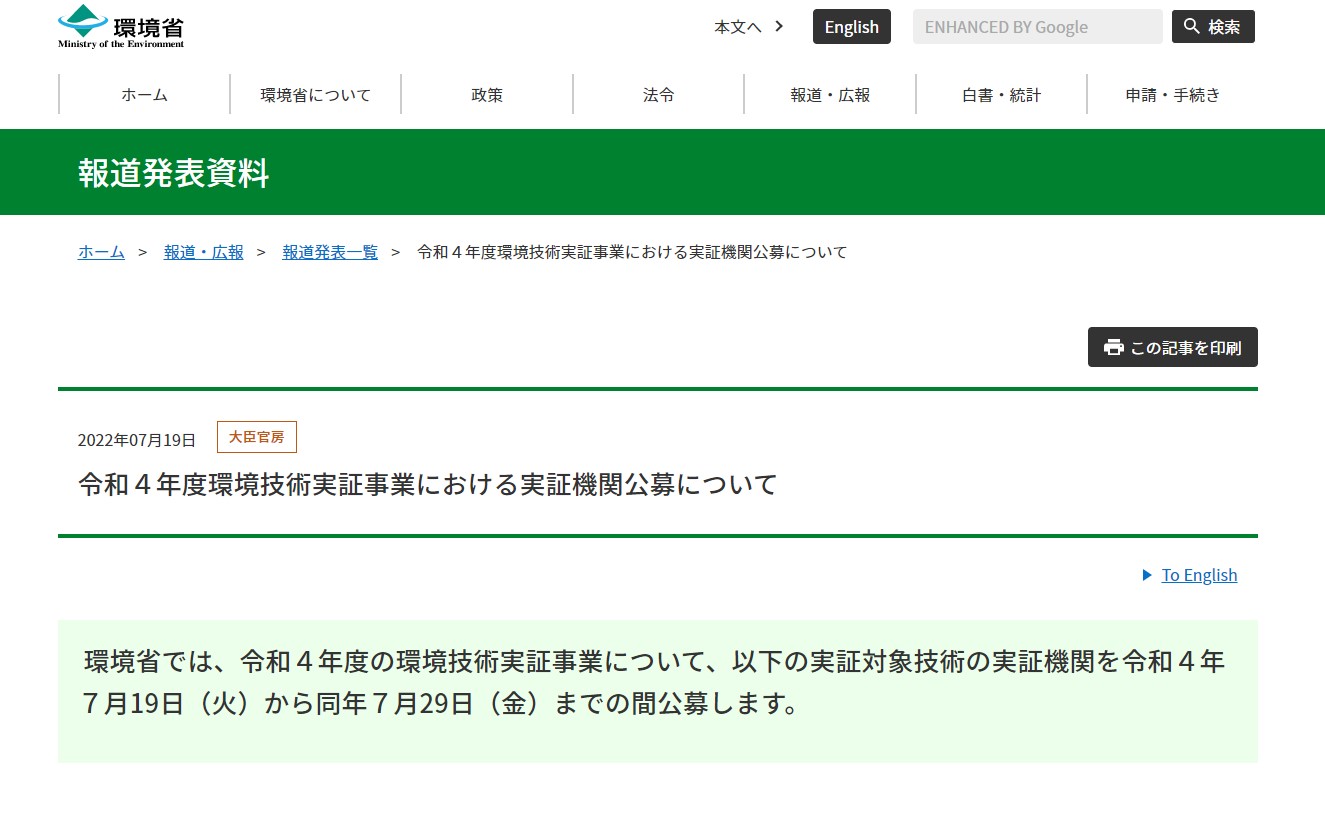This screenshot has width=1325, height=821.
Task: Open the 白書・統計 navigation menu
Action: tap(1001, 95)
